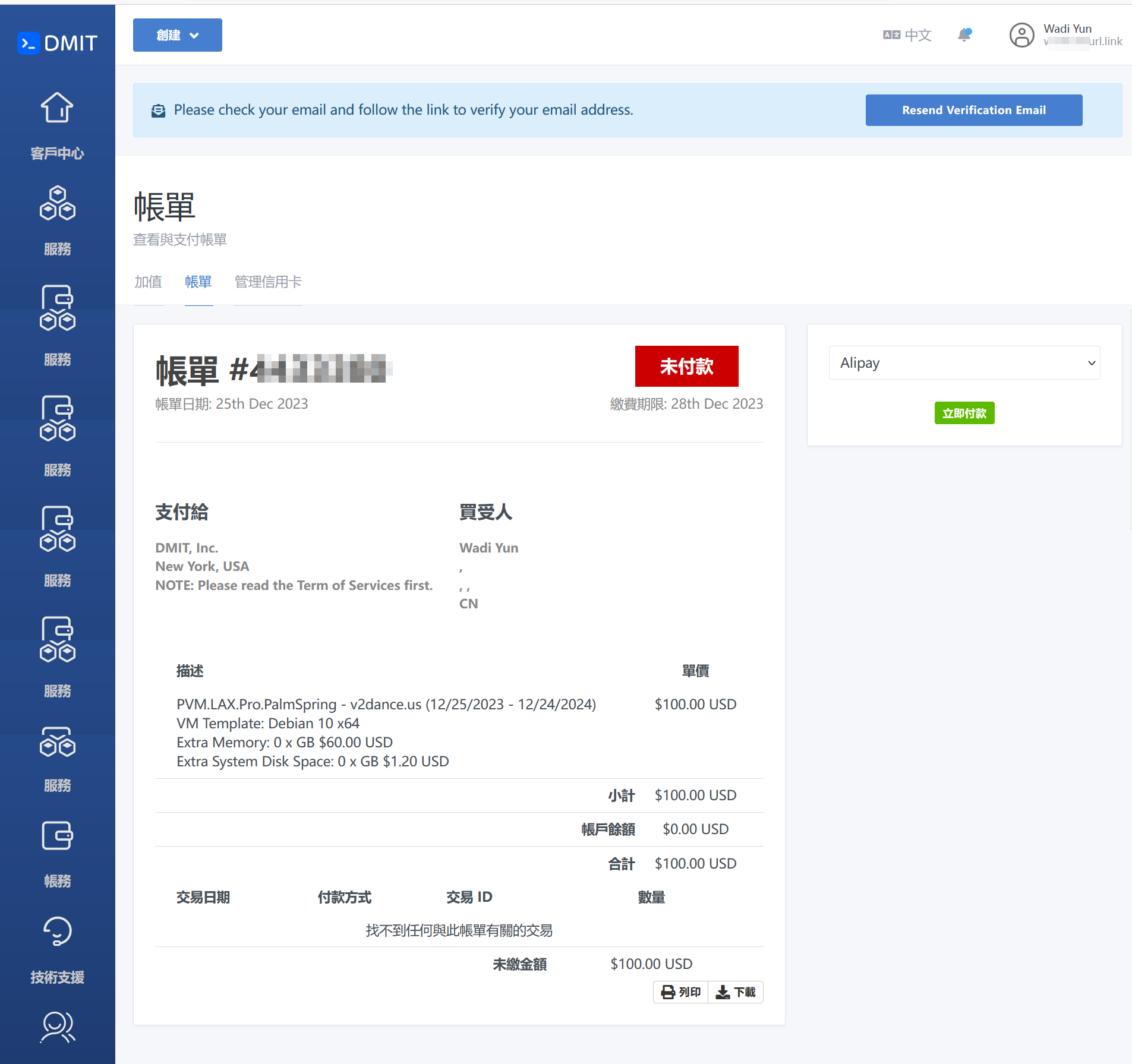Select the 帳單 tab
The width and height of the screenshot is (1132, 1064).
click(198, 282)
